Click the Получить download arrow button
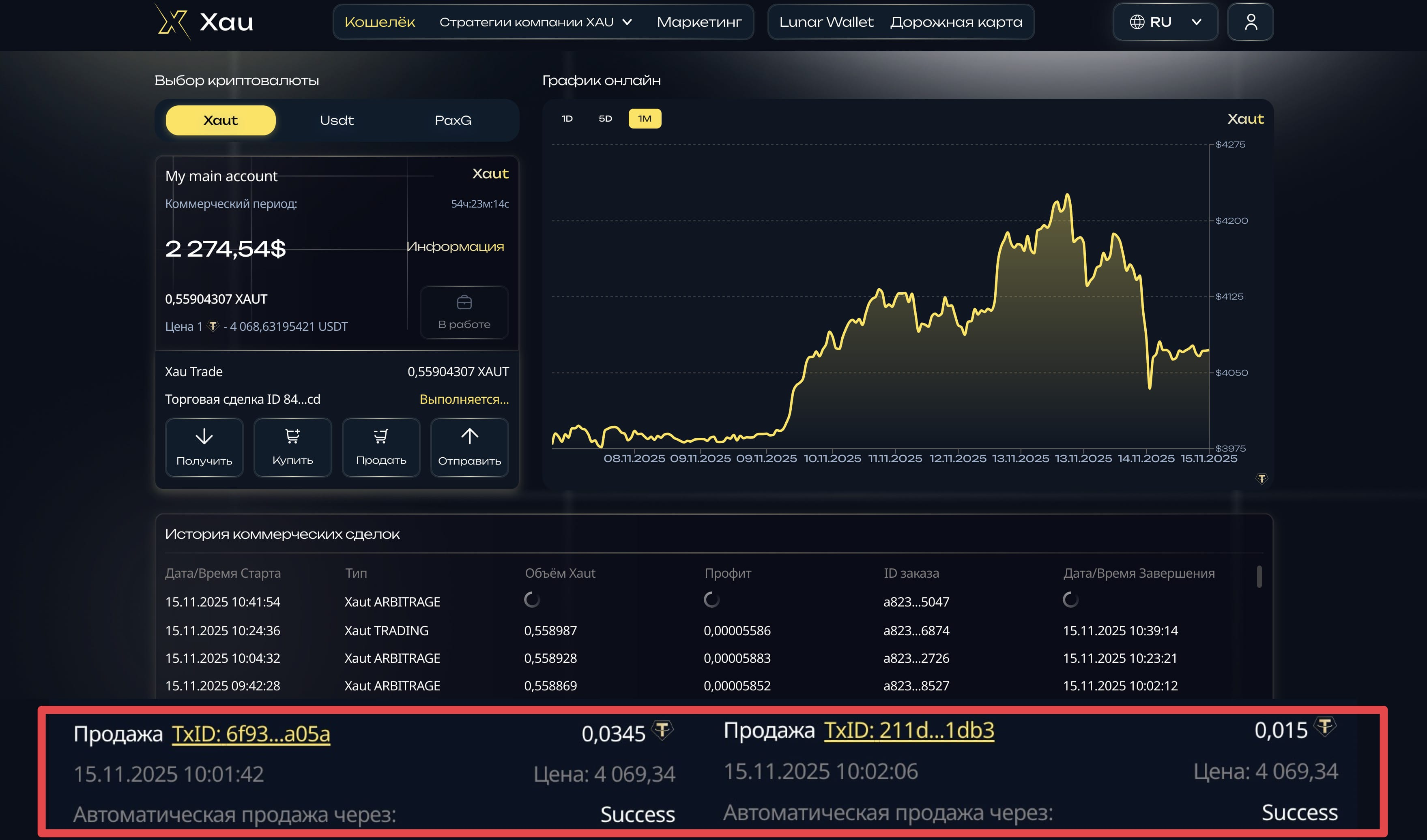 coord(204,447)
